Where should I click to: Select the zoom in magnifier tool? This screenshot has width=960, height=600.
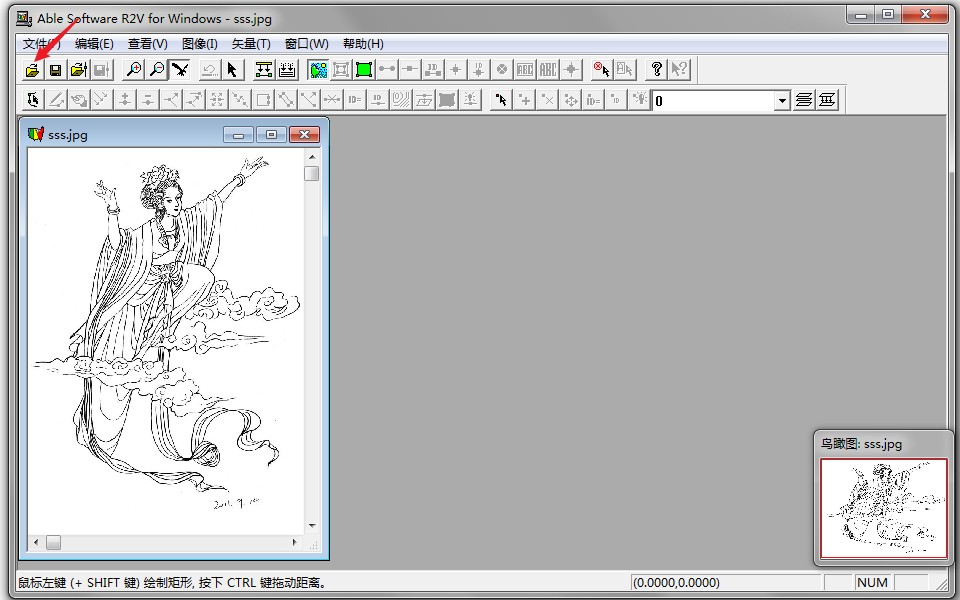tap(133, 70)
